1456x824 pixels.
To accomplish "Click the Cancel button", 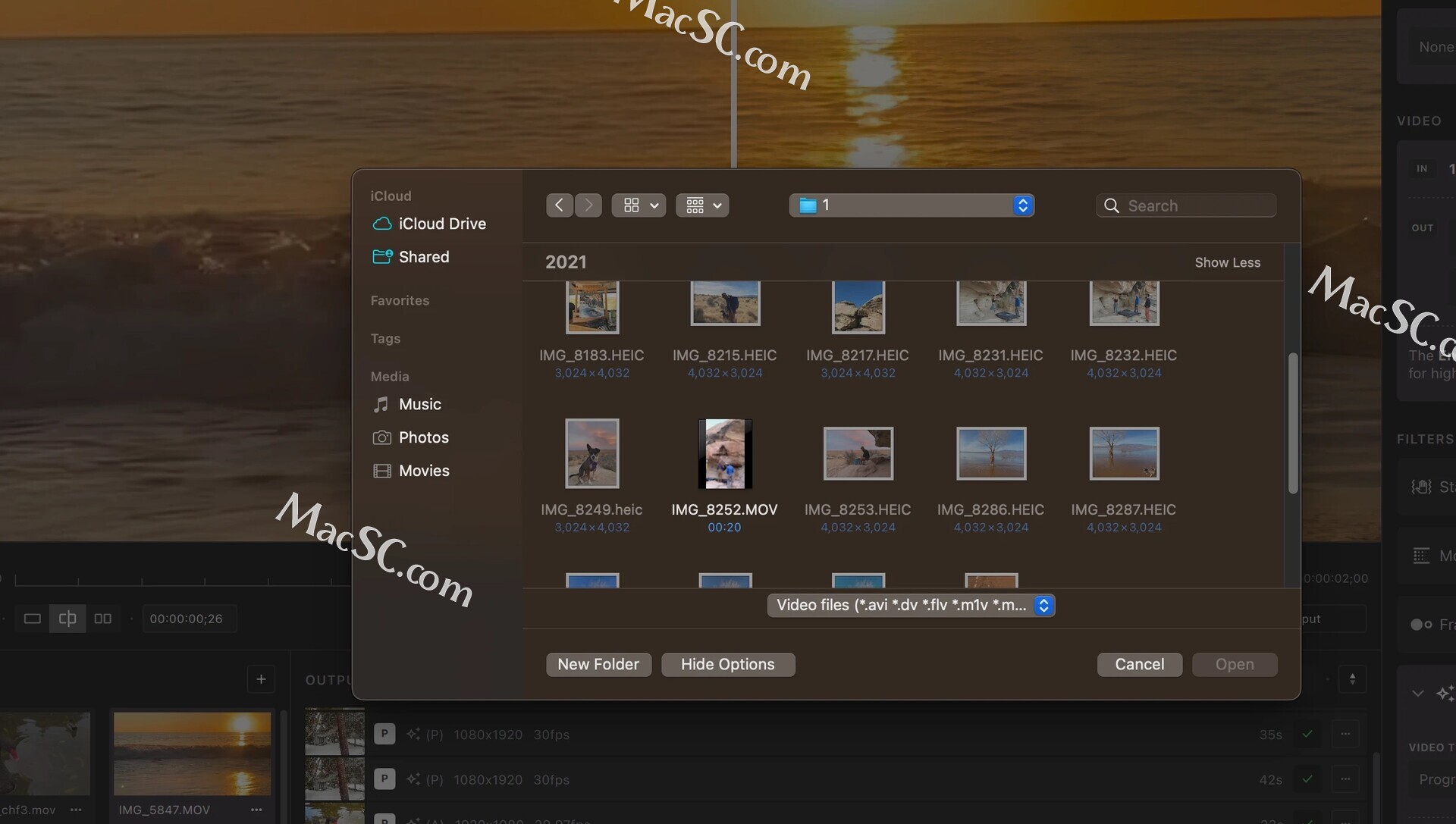I will (1139, 664).
